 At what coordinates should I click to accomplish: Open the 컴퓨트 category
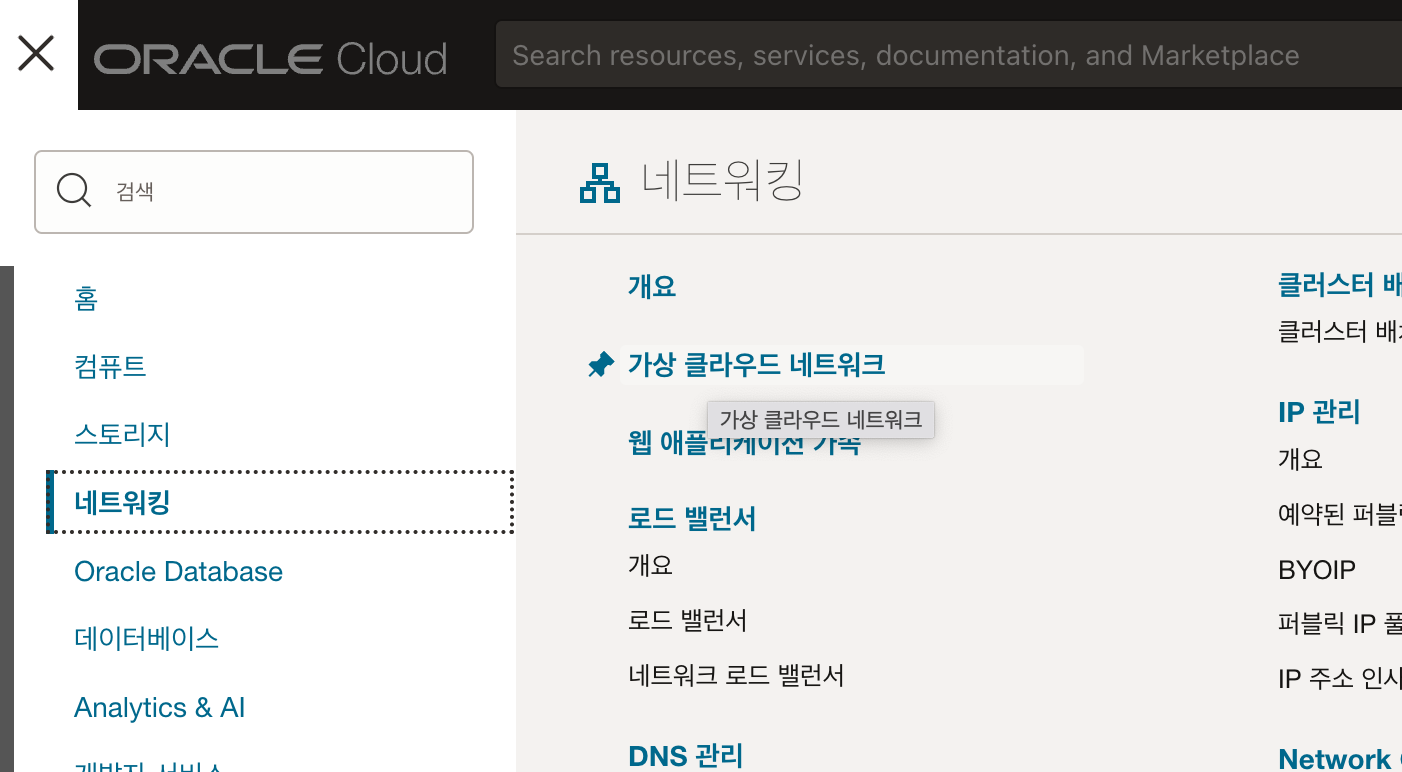(x=111, y=367)
